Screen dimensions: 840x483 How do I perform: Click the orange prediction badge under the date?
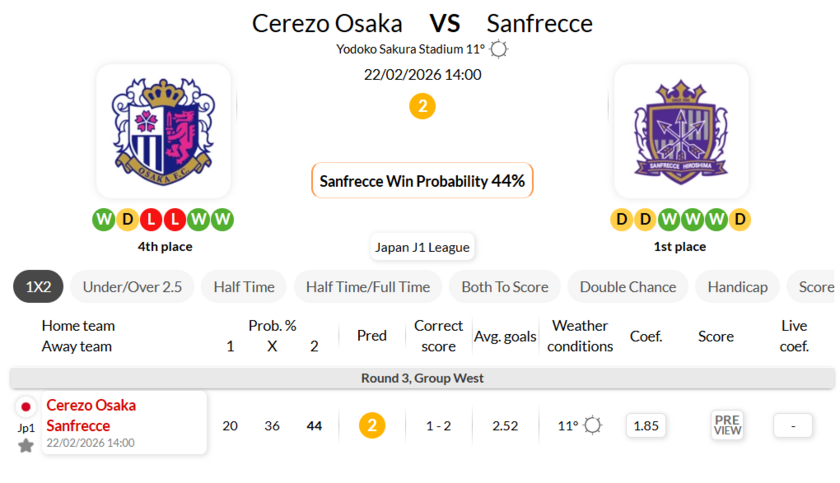pyautogui.click(x=422, y=106)
